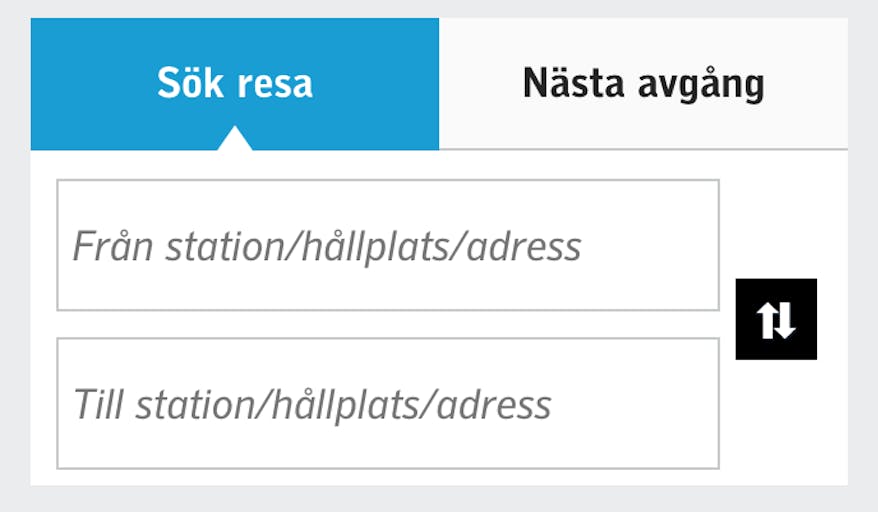Place the cursor in the Till field
Screen dimensions: 878x512
coord(388,403)
